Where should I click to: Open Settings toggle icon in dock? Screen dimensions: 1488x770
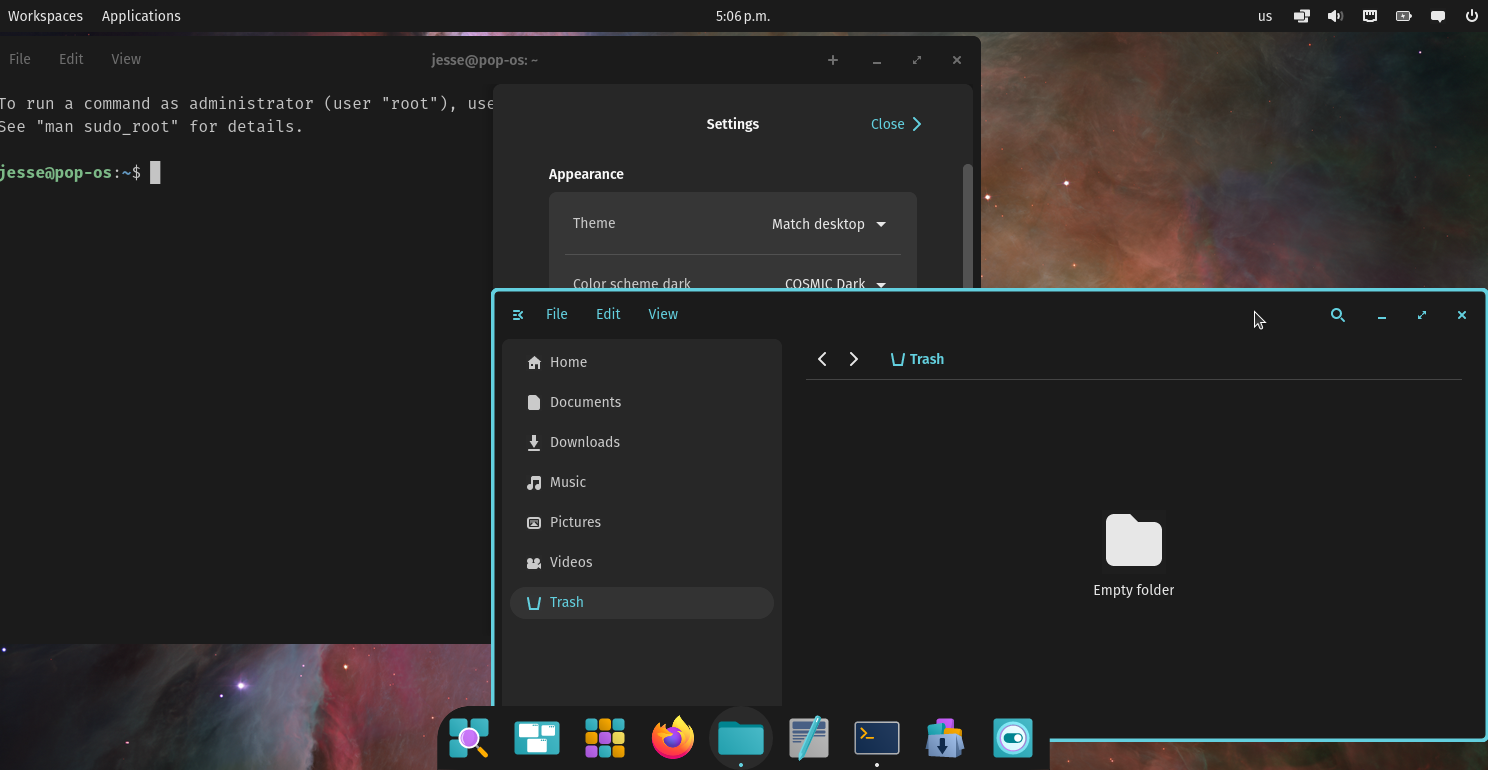pyautogui.click(x=1013, y=738)
